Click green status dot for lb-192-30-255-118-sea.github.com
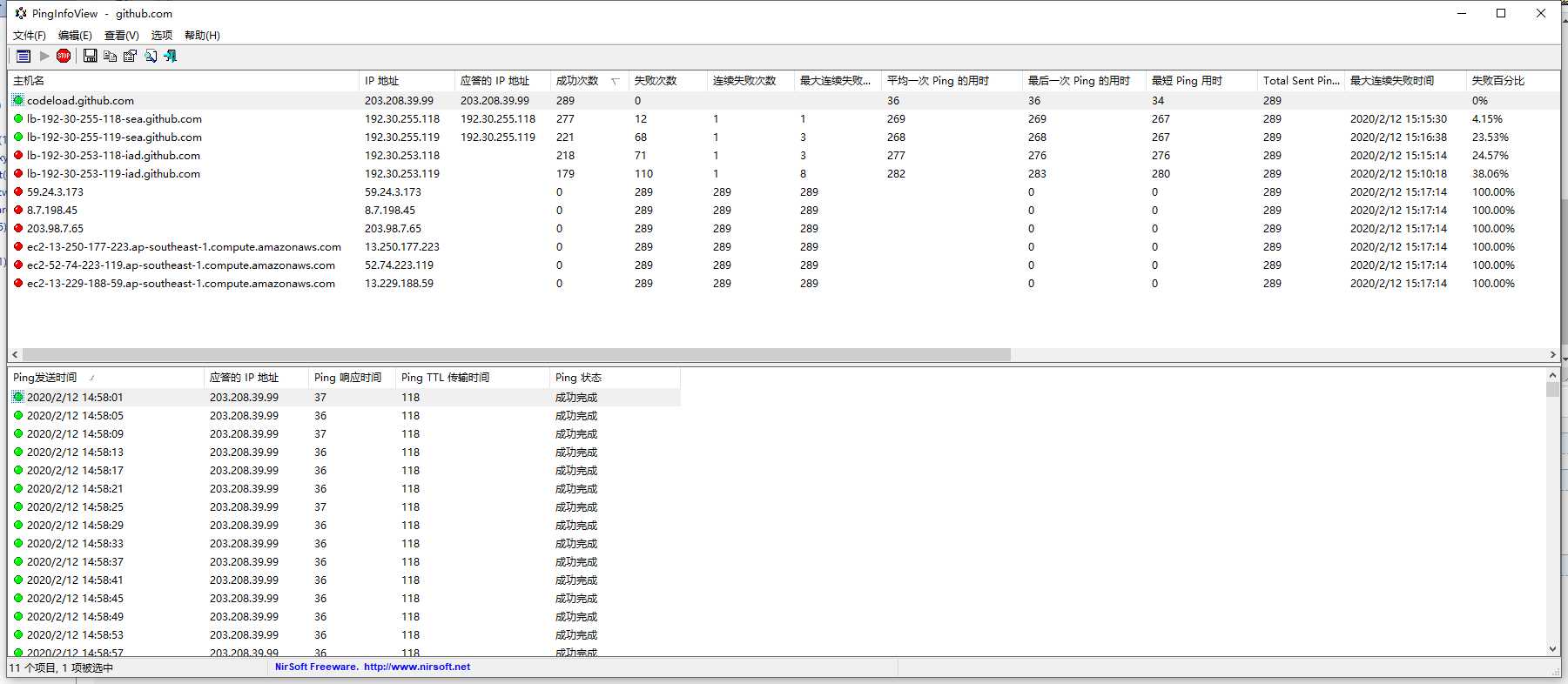 click(18, 118)
